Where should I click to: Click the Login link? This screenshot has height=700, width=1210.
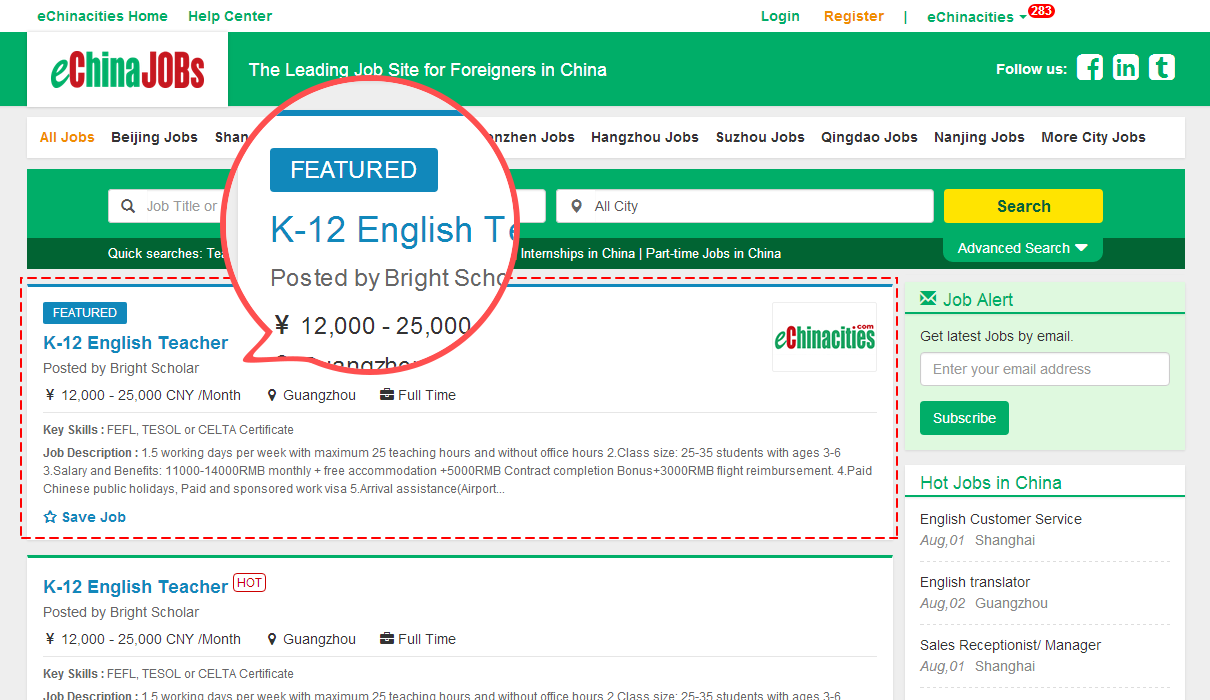780,16
